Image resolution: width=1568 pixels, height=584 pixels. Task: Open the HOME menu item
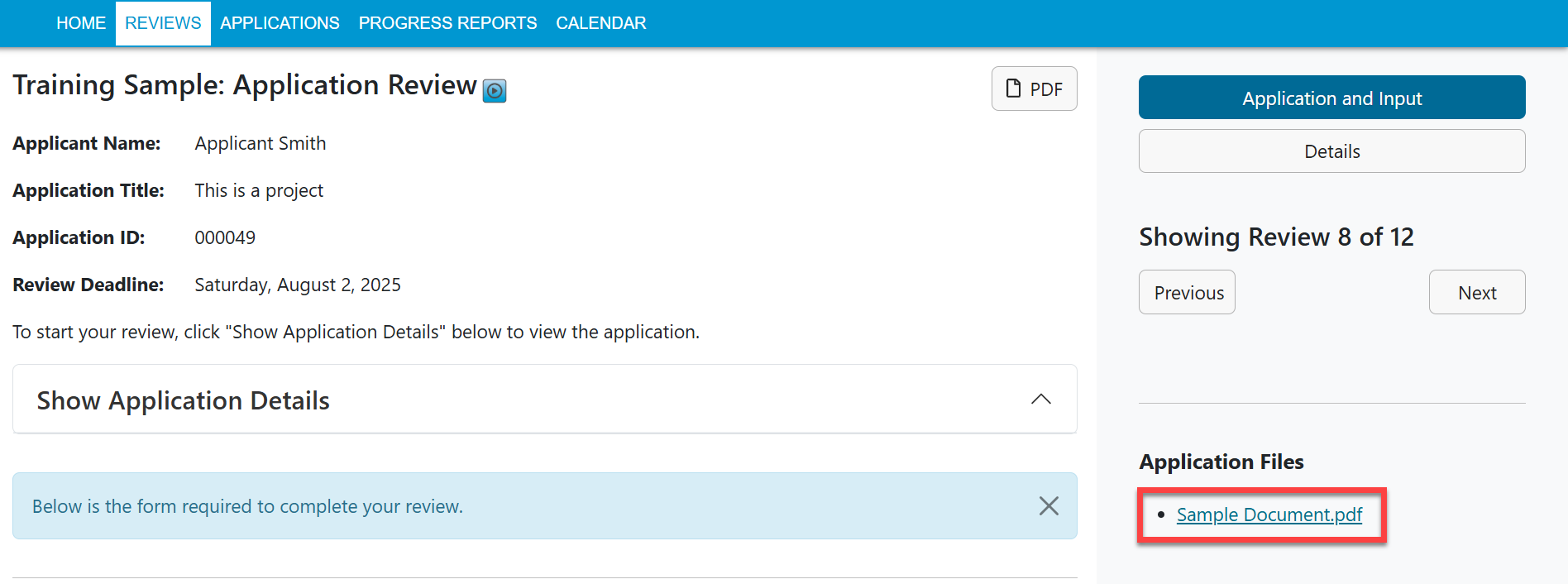coord(81,23)
